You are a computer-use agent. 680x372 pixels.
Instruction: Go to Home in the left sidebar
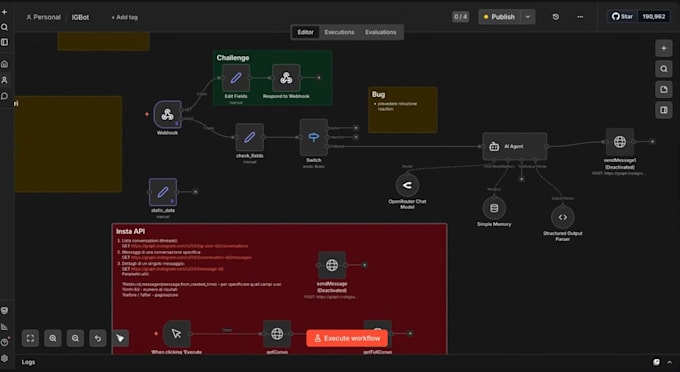[4, 64]
